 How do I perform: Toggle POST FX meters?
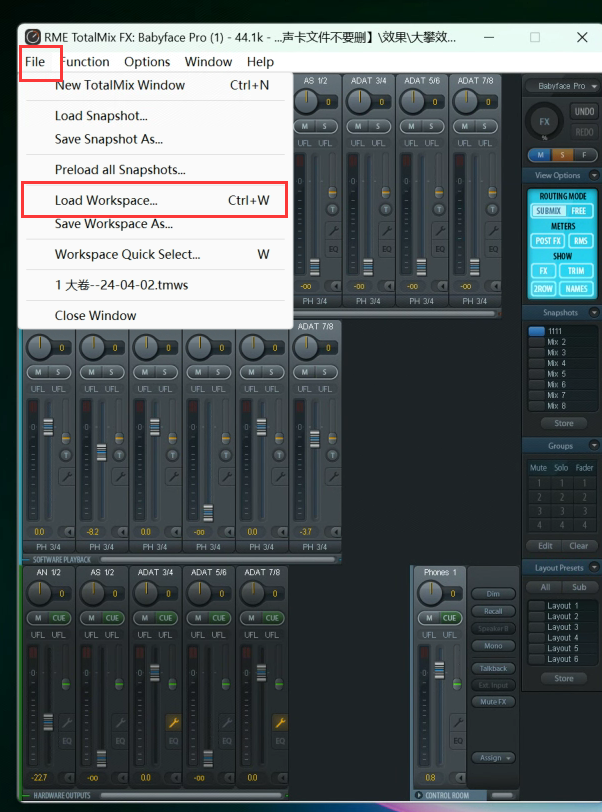(x=548, y=241)
